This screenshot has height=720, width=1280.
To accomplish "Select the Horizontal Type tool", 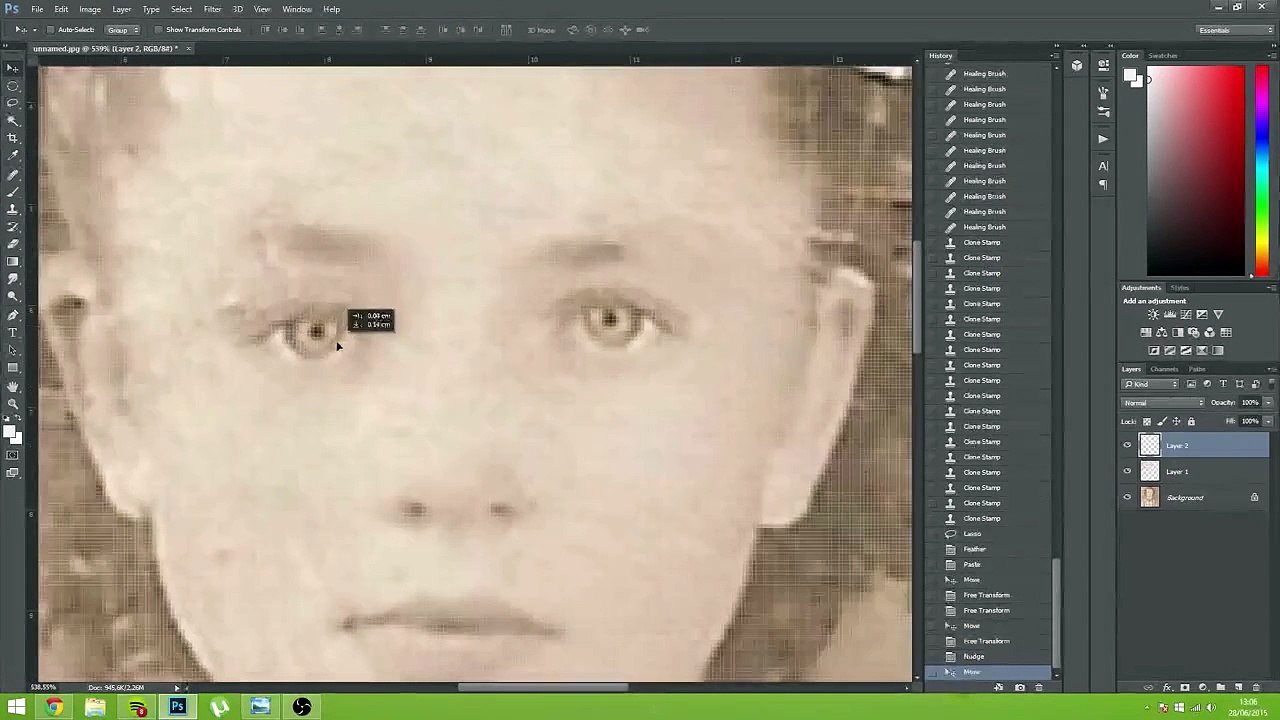I will [x=13, y=332].
